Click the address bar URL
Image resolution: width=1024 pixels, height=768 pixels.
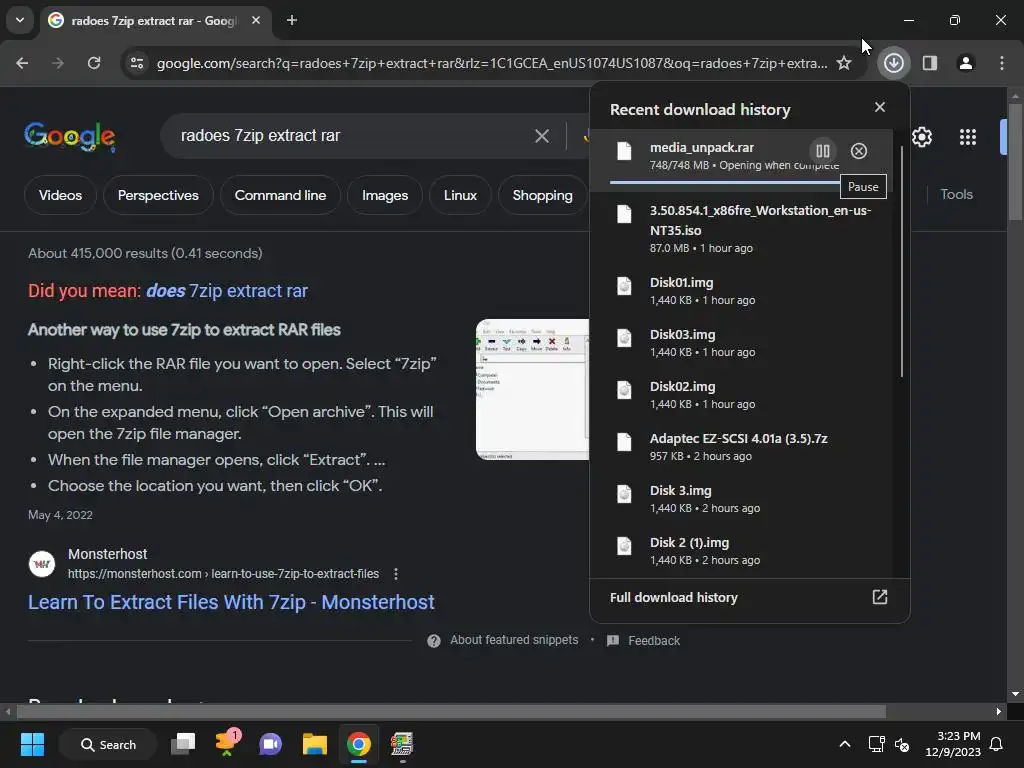click(491, 63)
